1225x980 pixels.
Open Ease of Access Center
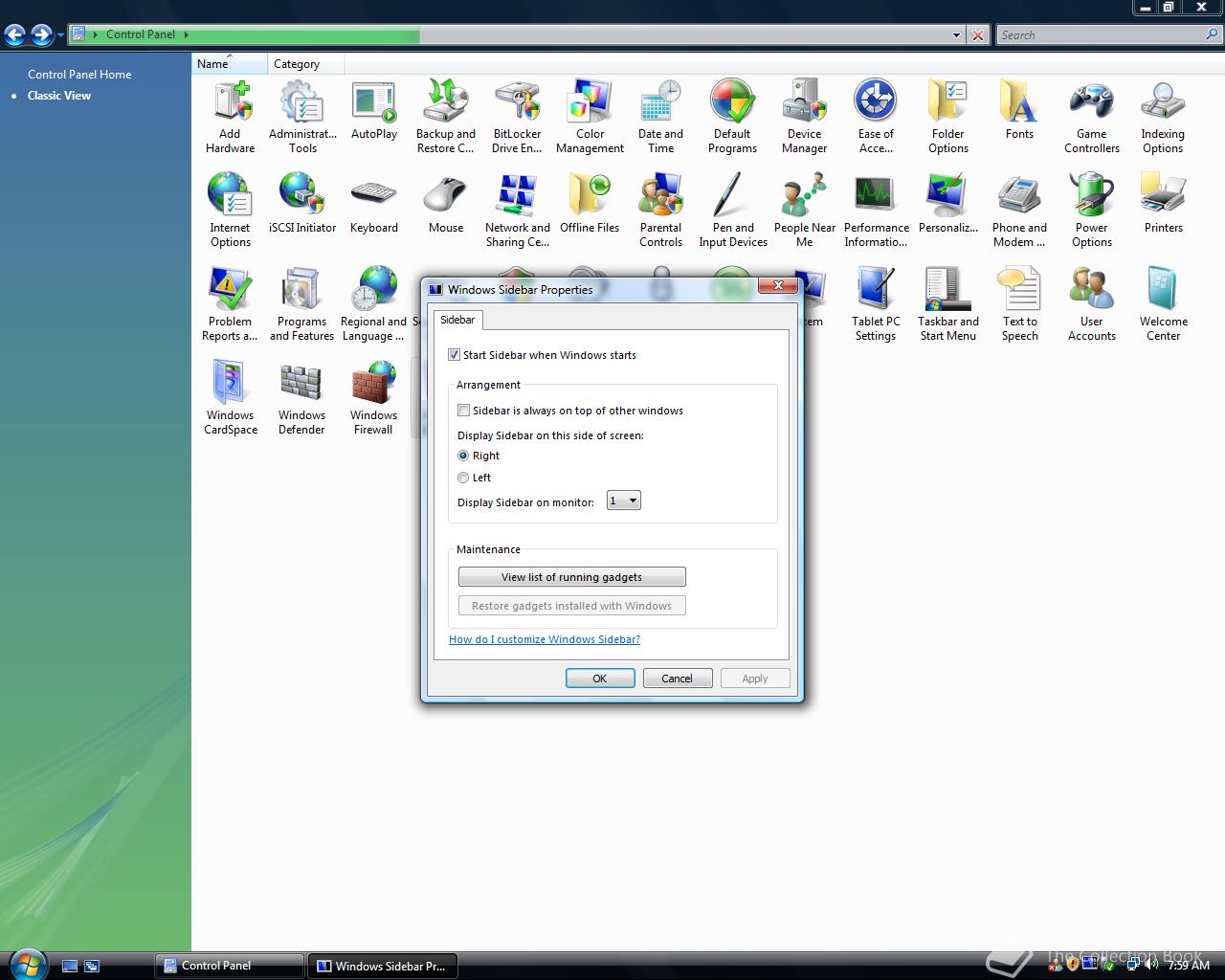(x=876, y=117)
